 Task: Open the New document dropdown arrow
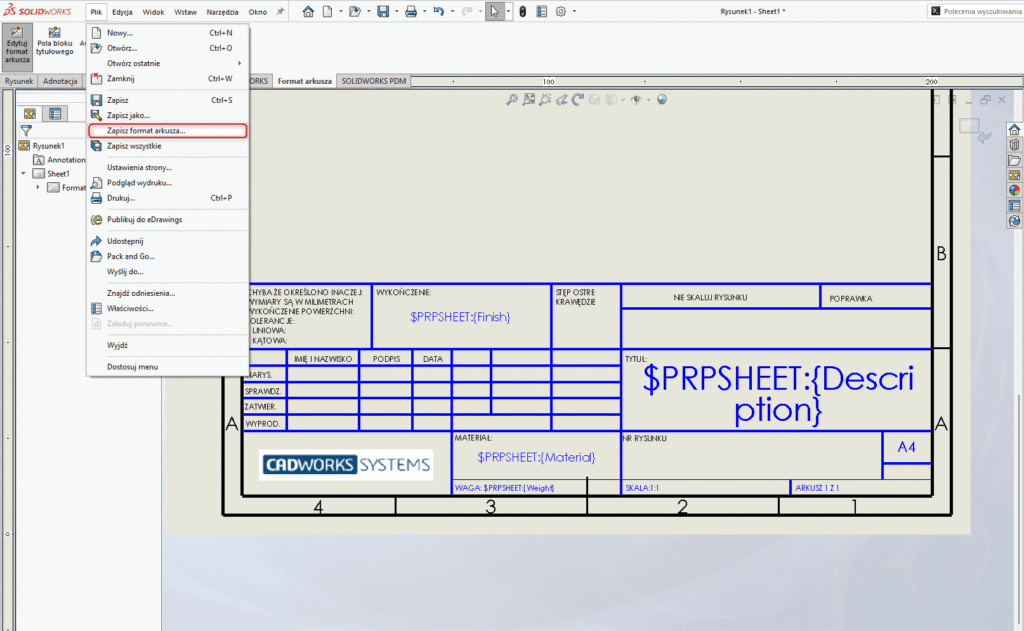[340, 11]
